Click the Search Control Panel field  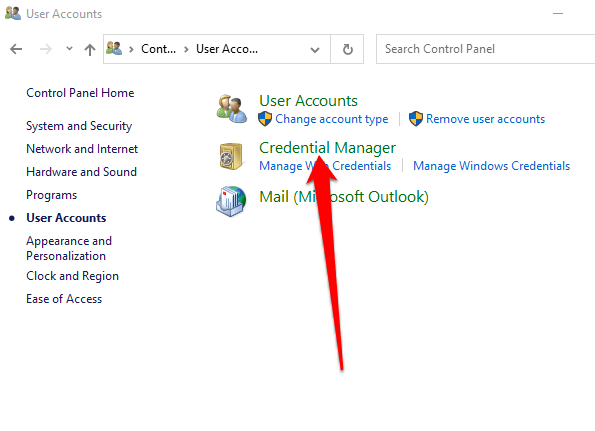pos(485,49)
